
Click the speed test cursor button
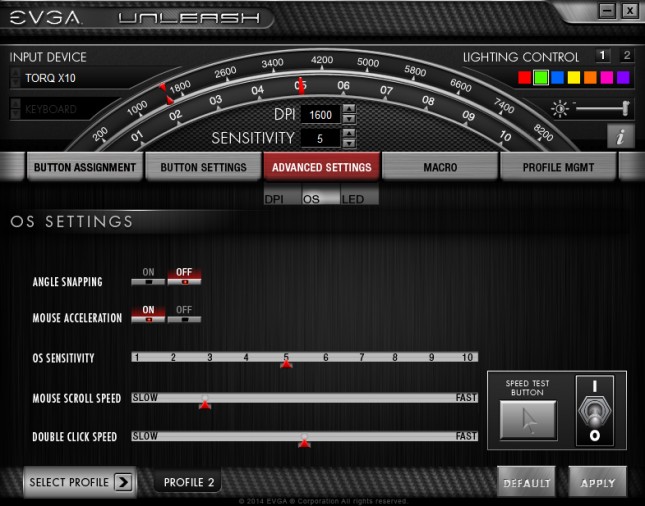click(x=528, y=420)
